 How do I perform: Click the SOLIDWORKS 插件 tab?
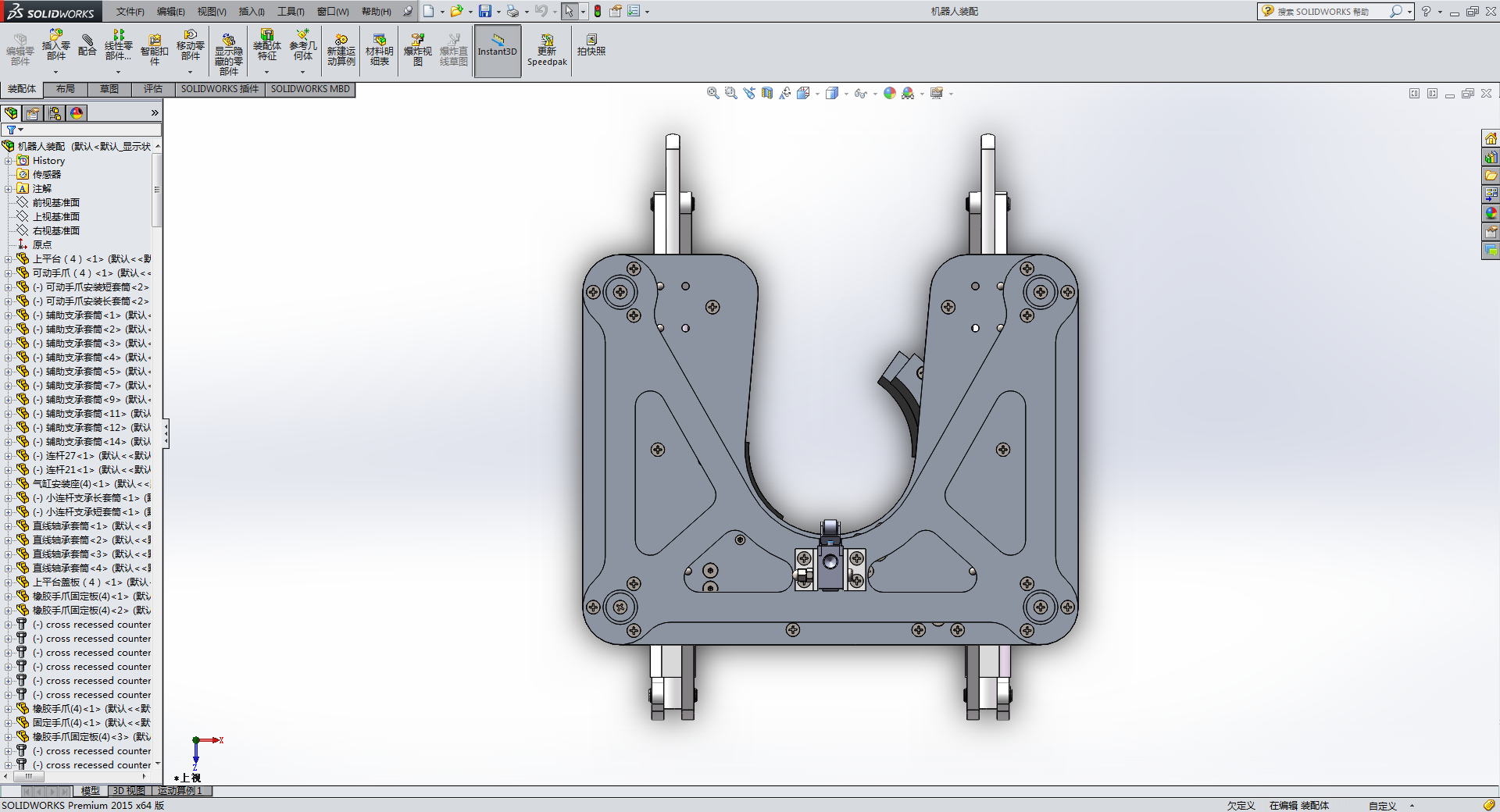click(x=220, y=89)
